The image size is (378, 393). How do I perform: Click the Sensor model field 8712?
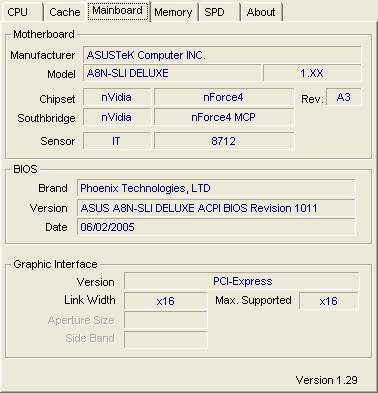click(224, 141)
